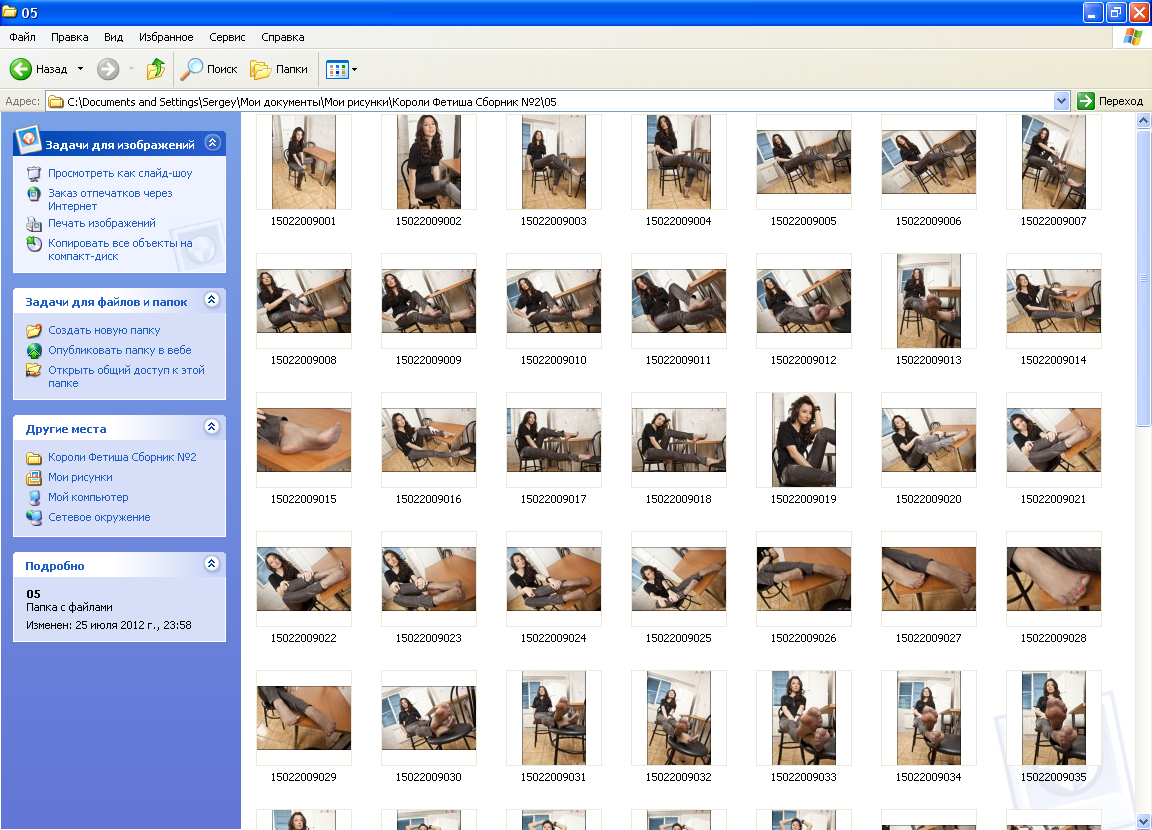Open the Правка menu
The width and height of the screenshot is (1152, 830).
(x=70, y=37)
